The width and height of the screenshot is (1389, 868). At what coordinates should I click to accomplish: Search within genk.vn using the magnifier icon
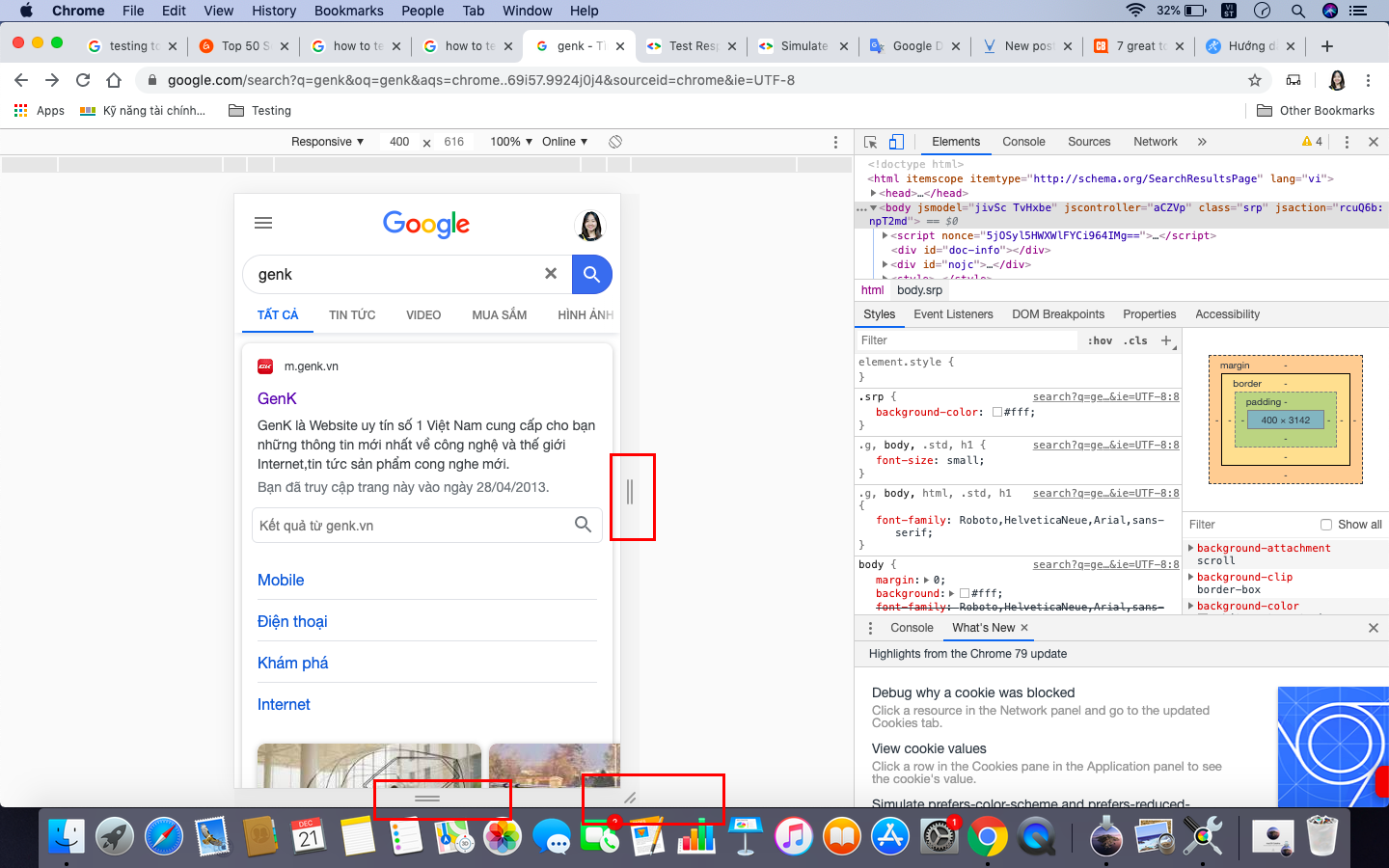pos(583,525)
